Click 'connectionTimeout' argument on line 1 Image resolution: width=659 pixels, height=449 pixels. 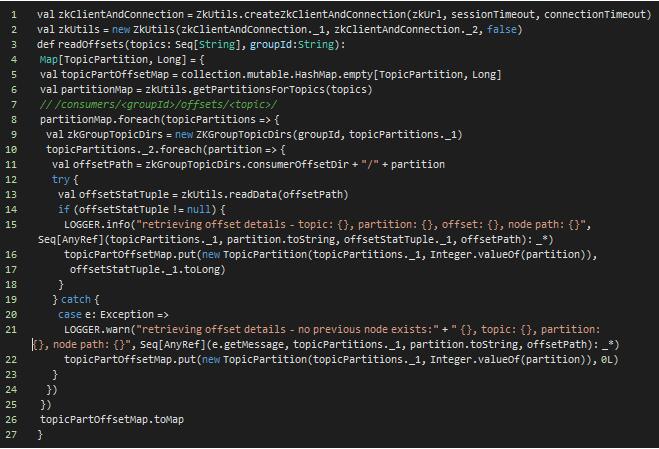(x=595, y=15)
